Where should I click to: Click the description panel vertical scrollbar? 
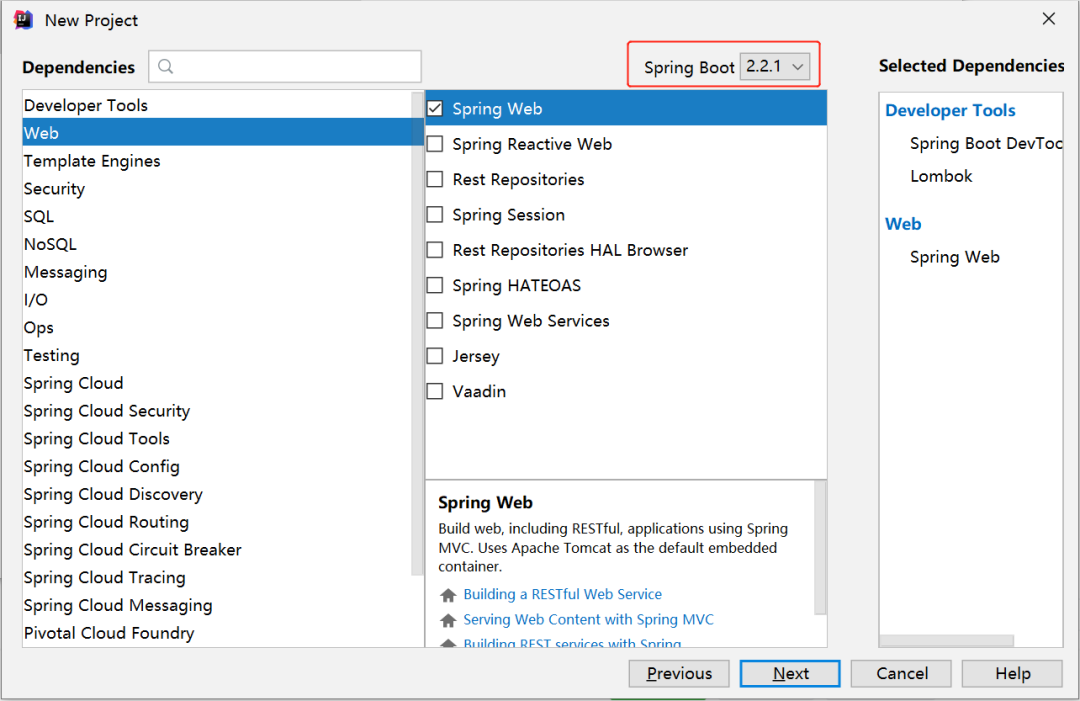pos(820,547)
